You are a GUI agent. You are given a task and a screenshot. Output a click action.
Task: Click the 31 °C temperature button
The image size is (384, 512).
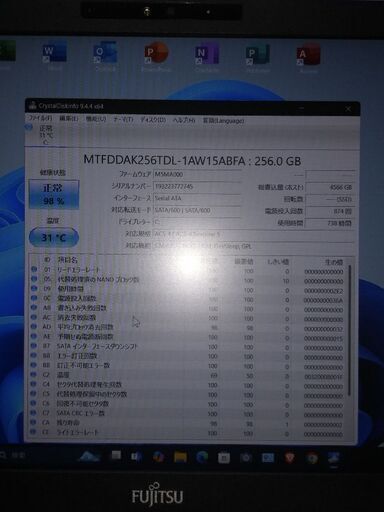point(54,238)
